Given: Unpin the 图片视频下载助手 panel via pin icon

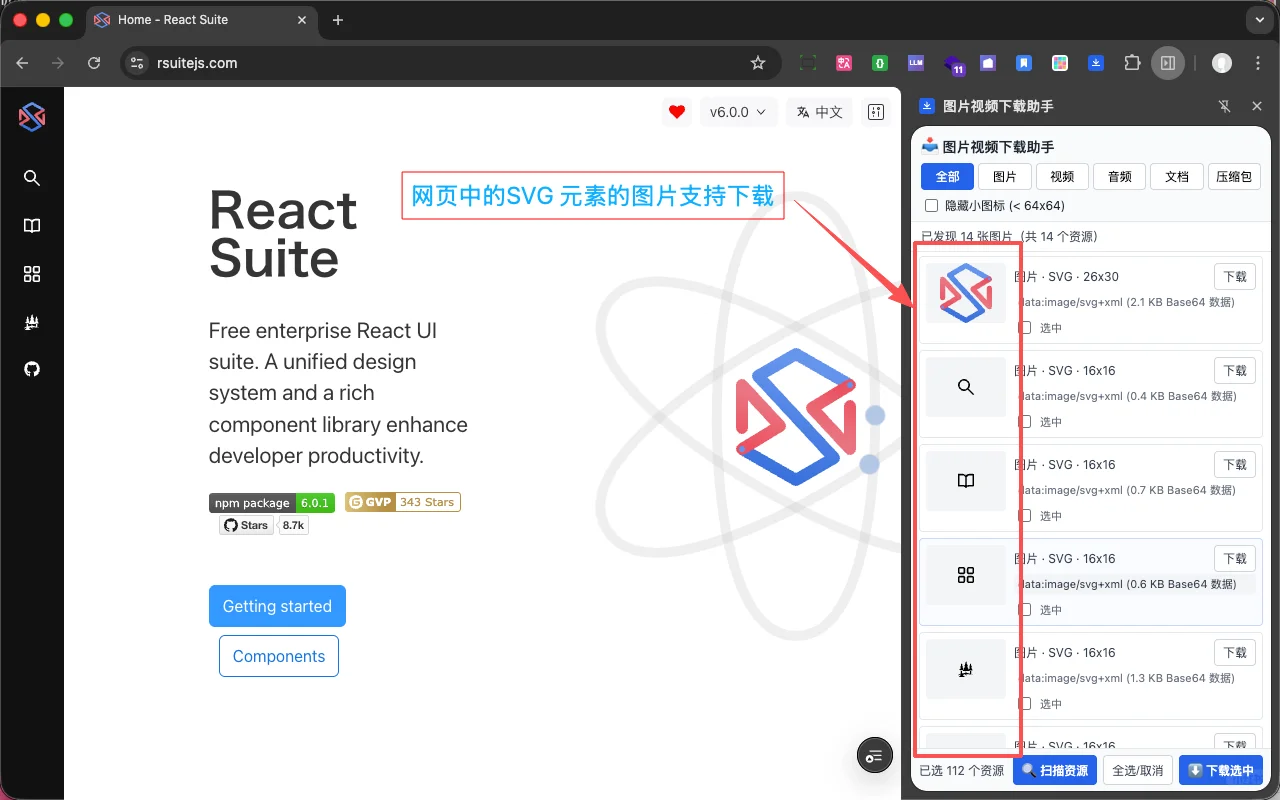Looking at the screenshot, I should 1223,106.
